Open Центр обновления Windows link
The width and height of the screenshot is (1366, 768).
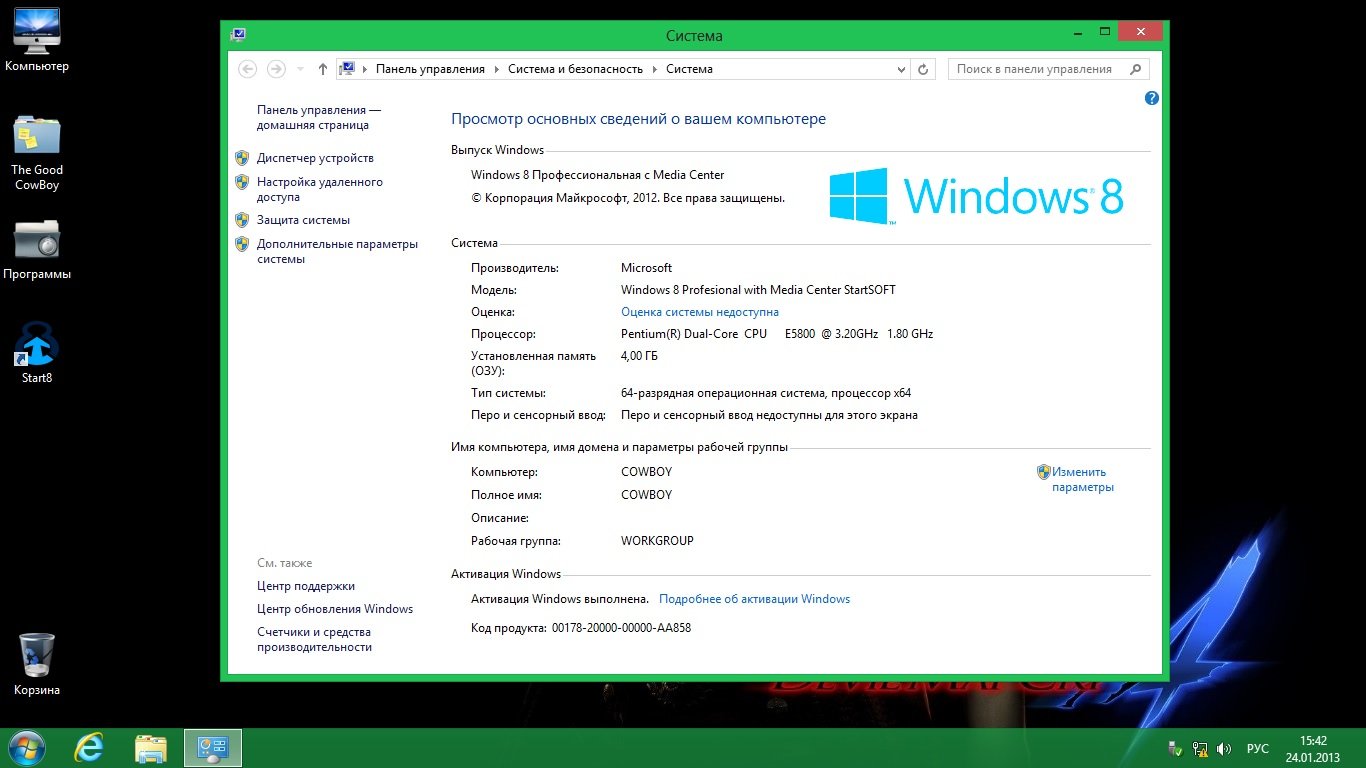[335, 609]
